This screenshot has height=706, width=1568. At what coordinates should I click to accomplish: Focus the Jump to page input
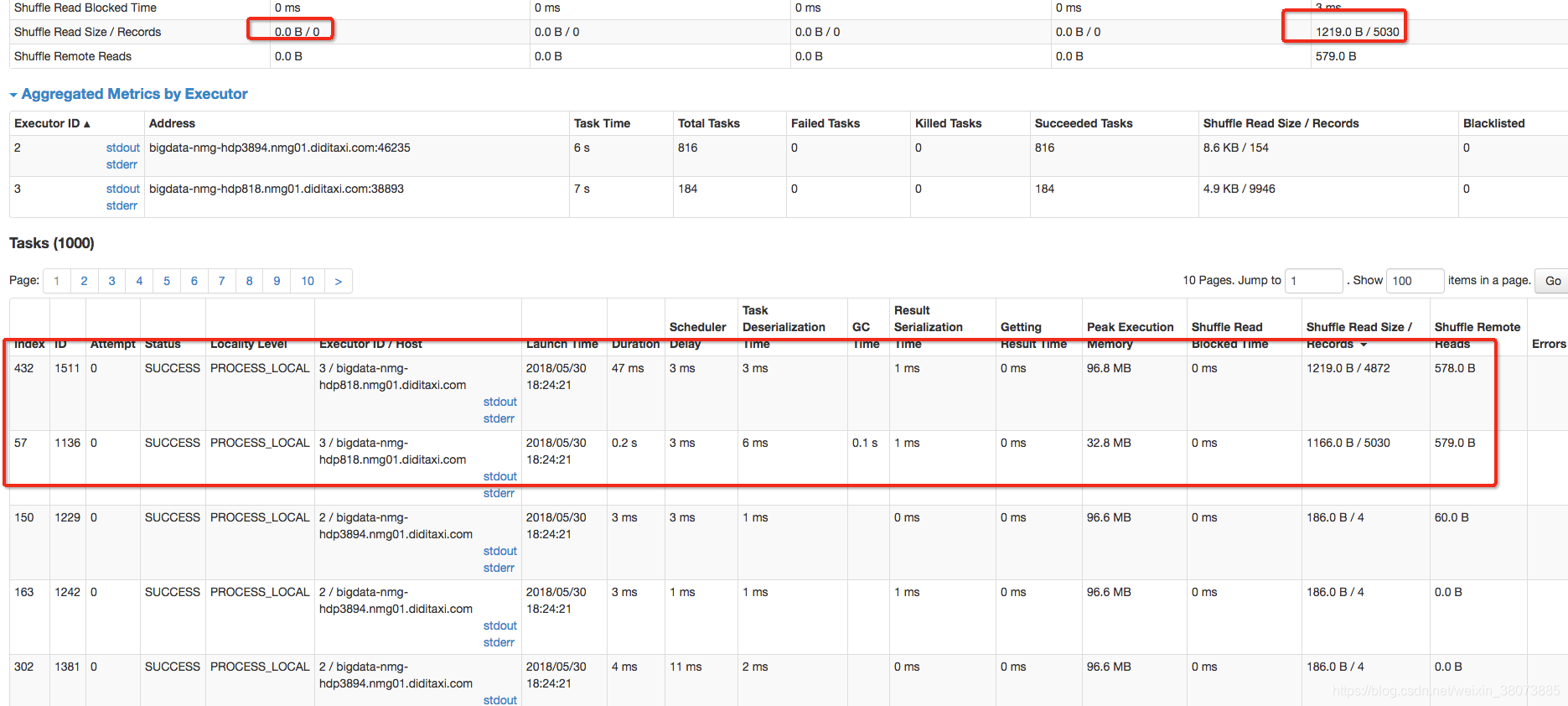[x=1314, y=281]
